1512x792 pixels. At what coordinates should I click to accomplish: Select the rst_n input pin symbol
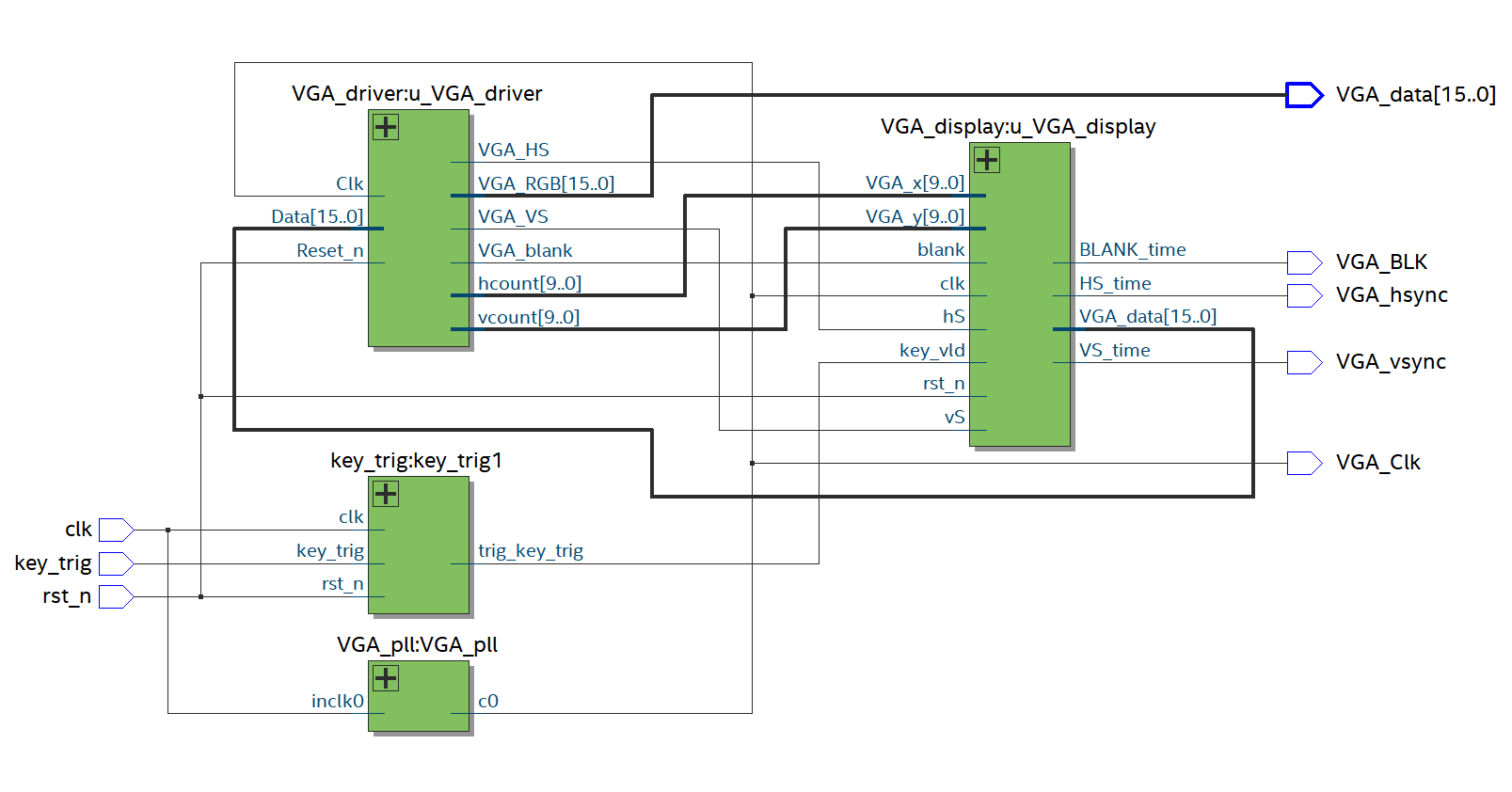117,596
